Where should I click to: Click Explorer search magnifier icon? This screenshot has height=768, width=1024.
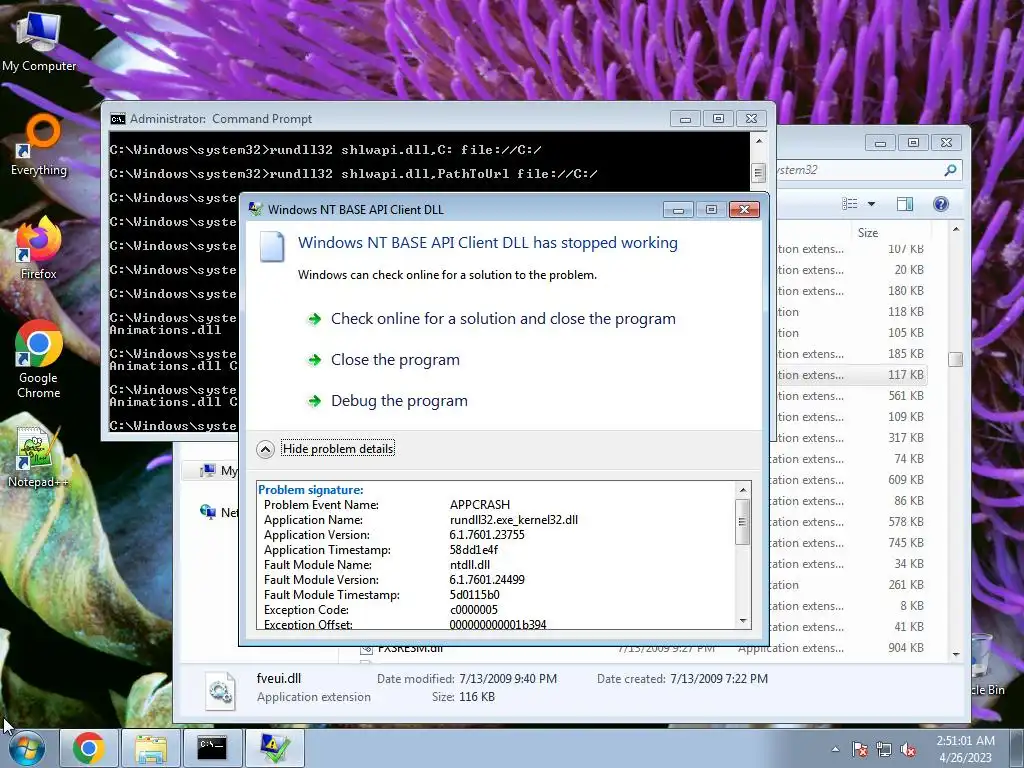click(950, 170)
